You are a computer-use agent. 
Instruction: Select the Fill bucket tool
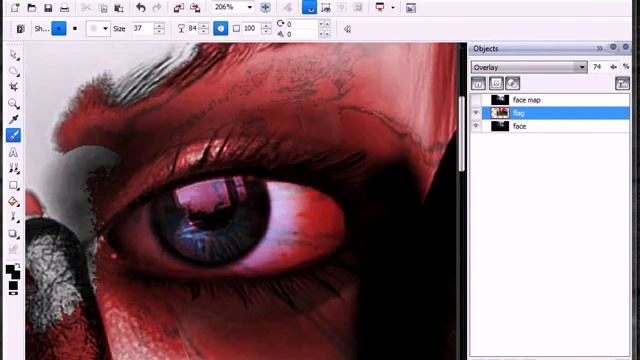pos(13,202)
